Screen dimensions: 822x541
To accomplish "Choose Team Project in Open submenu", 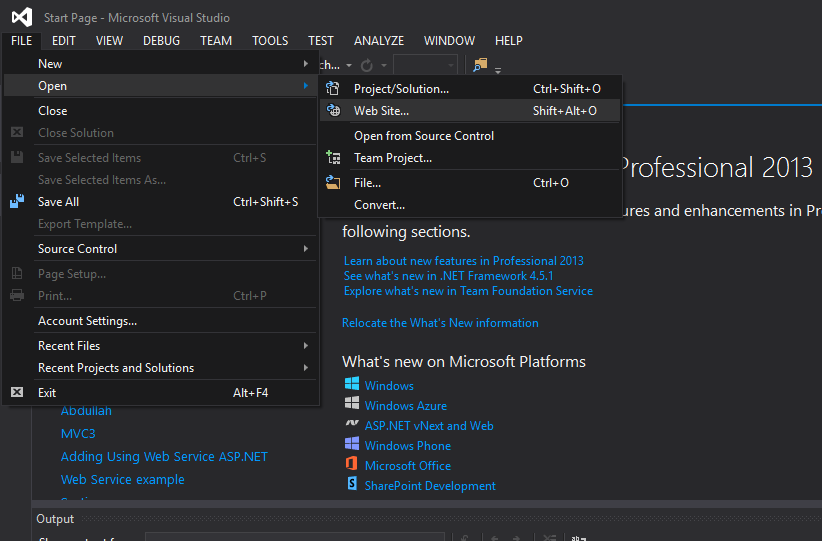I will 470,157.
